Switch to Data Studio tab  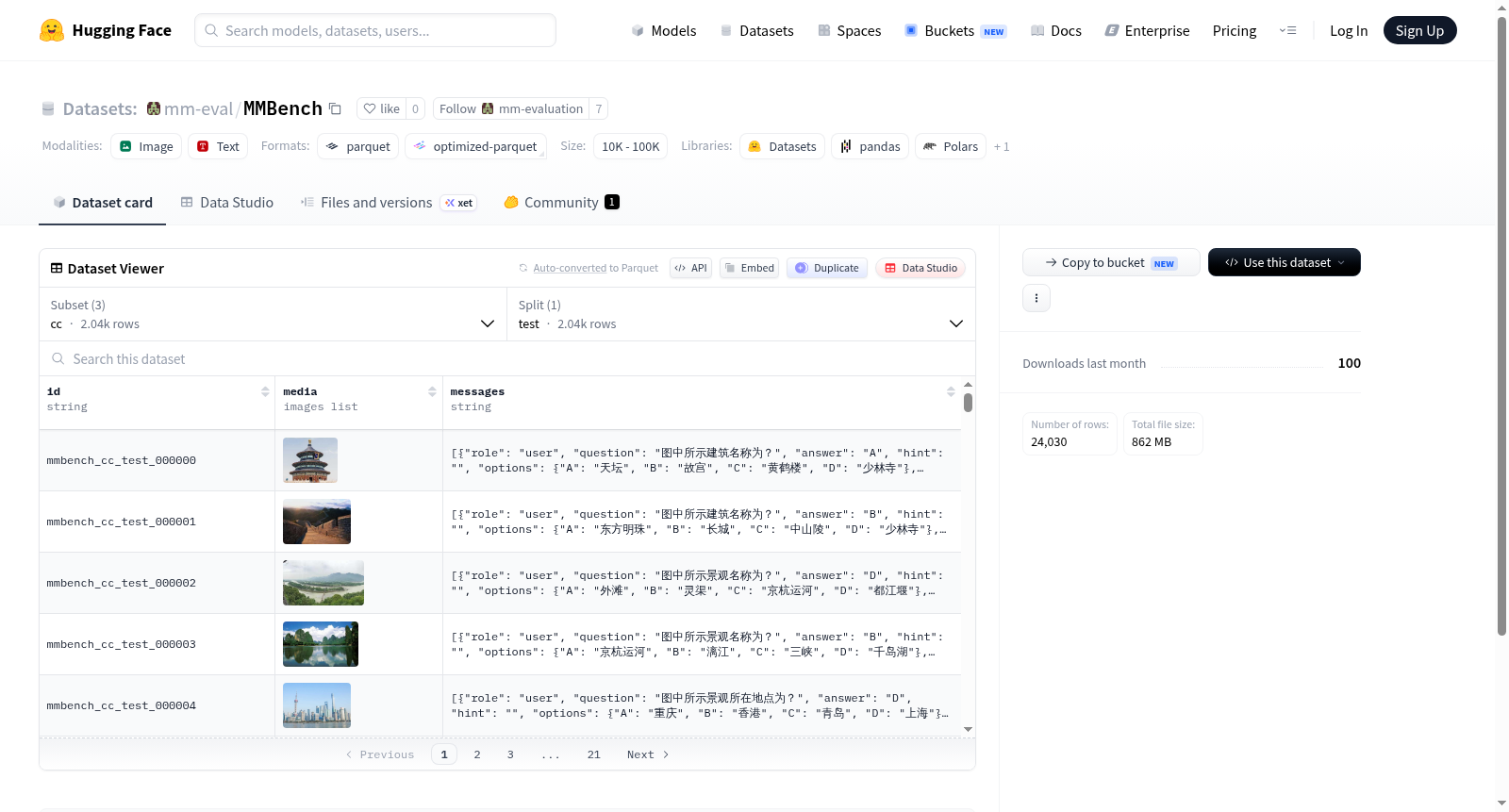[x=227, y=203]
